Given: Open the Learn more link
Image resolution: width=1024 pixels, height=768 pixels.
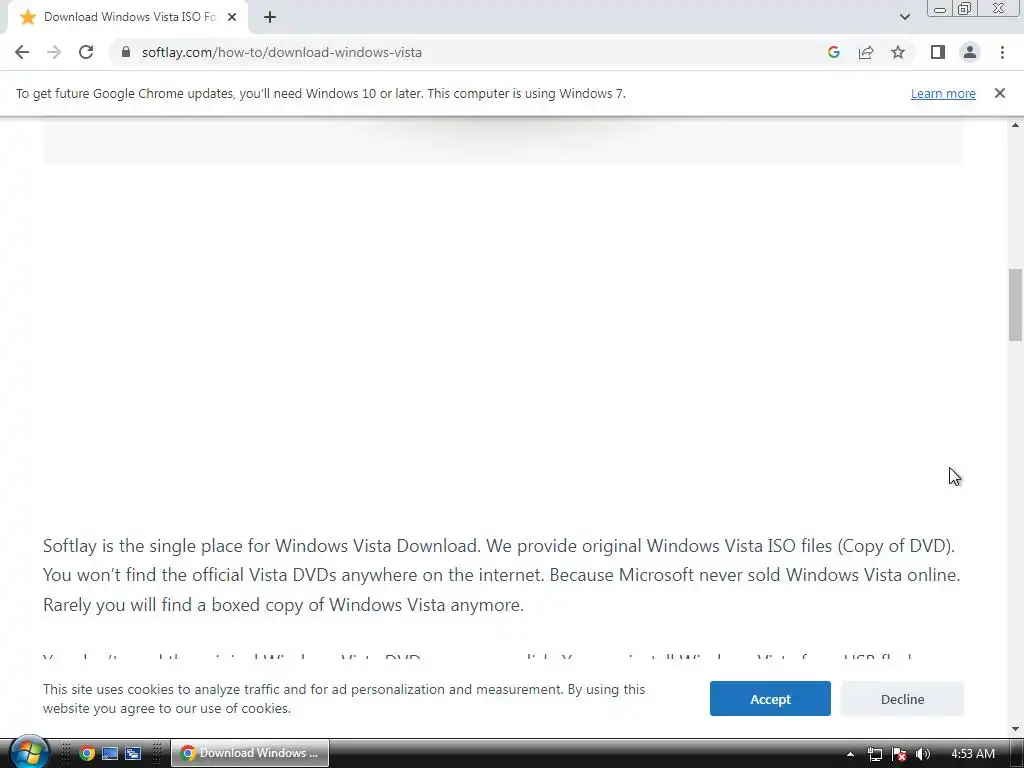Looking at the screenshot, I should coord(943,93).
